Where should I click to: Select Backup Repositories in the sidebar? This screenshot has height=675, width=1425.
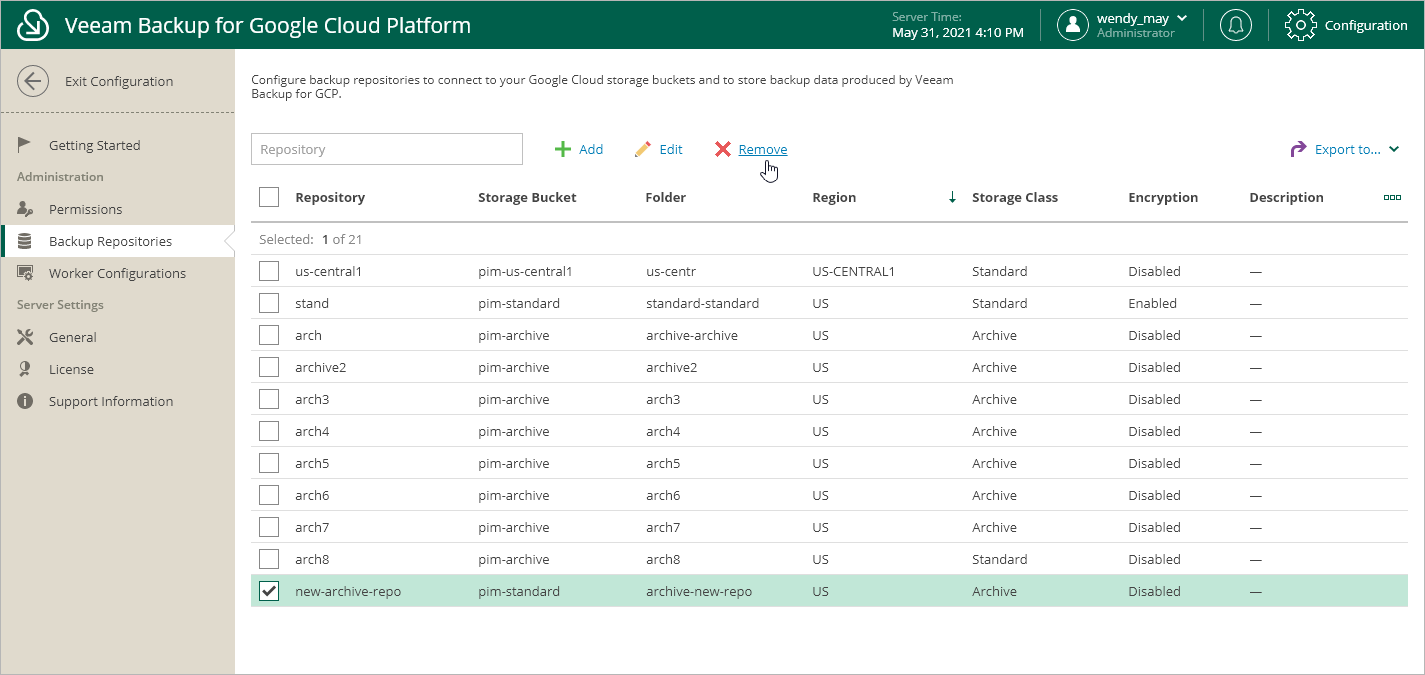click(110, 241)
